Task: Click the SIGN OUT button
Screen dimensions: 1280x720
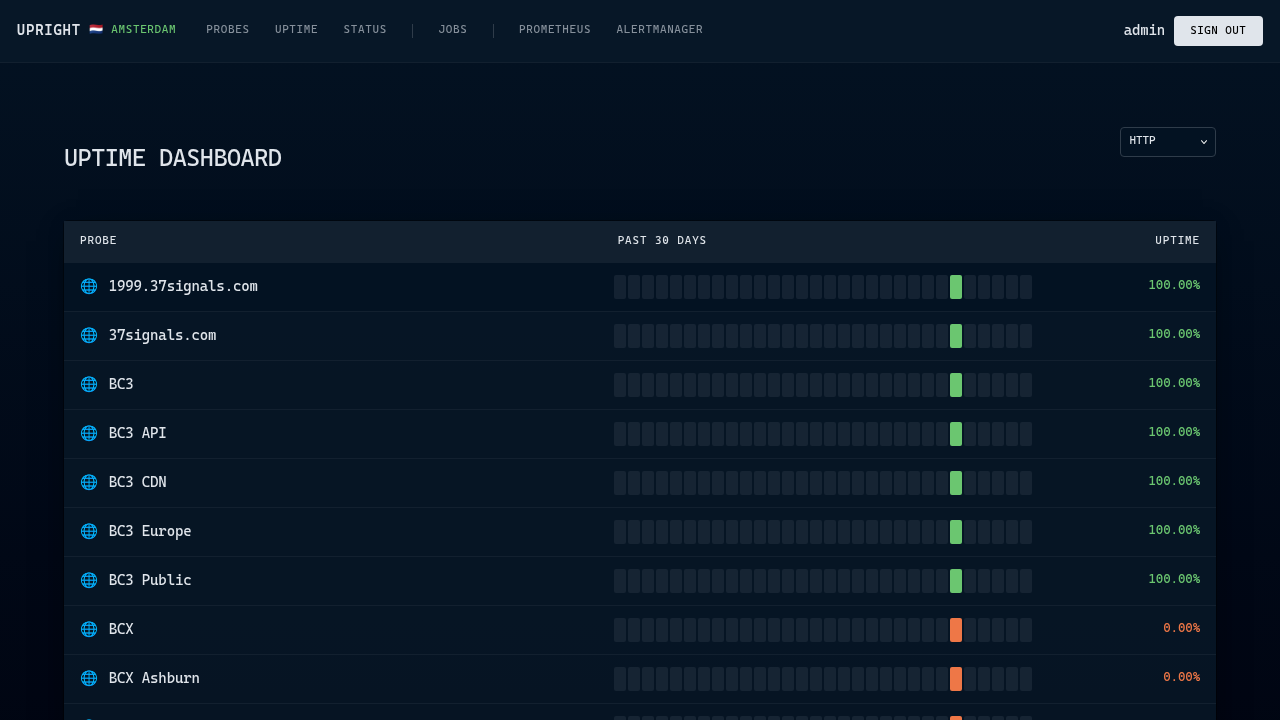Action: [x=1218, y=31]
